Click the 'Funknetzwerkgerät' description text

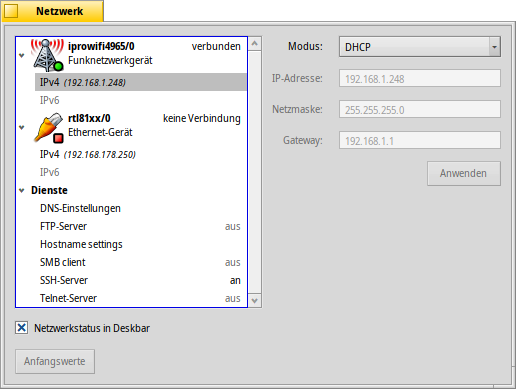tap(110, 60)
